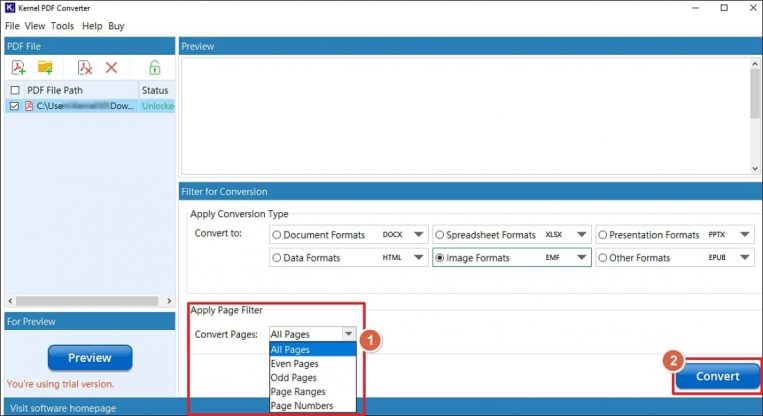The width and height of the screenshot is (763, 416).
Task: Choose Page Ranges from the list
Action: [x=312, y=392]
